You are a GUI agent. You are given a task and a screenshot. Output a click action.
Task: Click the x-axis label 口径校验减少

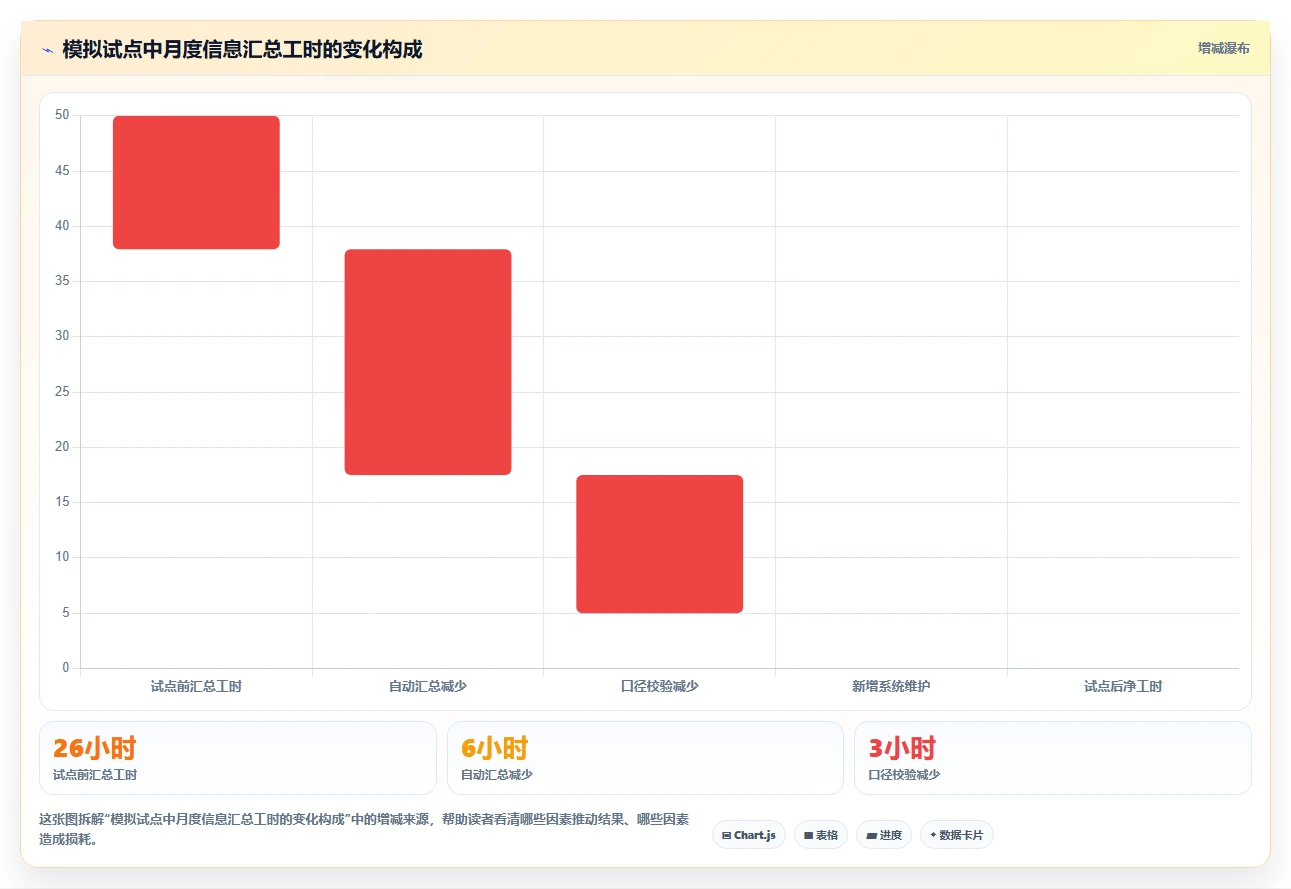point(660,687)
